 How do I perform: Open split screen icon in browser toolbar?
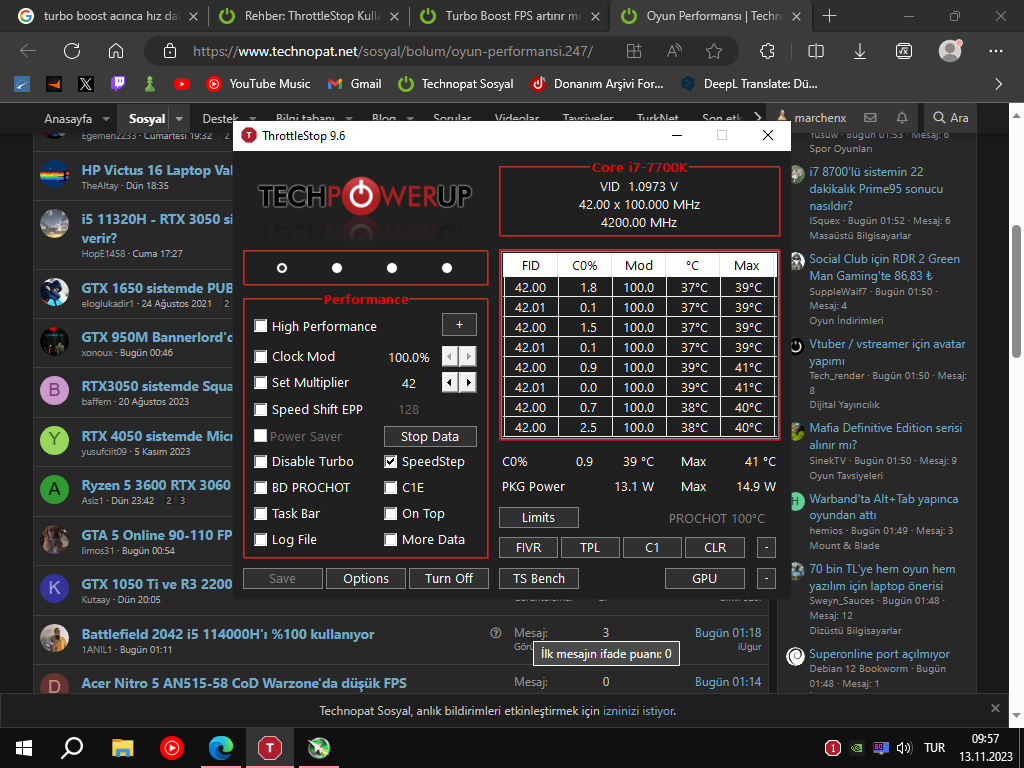click(x=816, y=51)
